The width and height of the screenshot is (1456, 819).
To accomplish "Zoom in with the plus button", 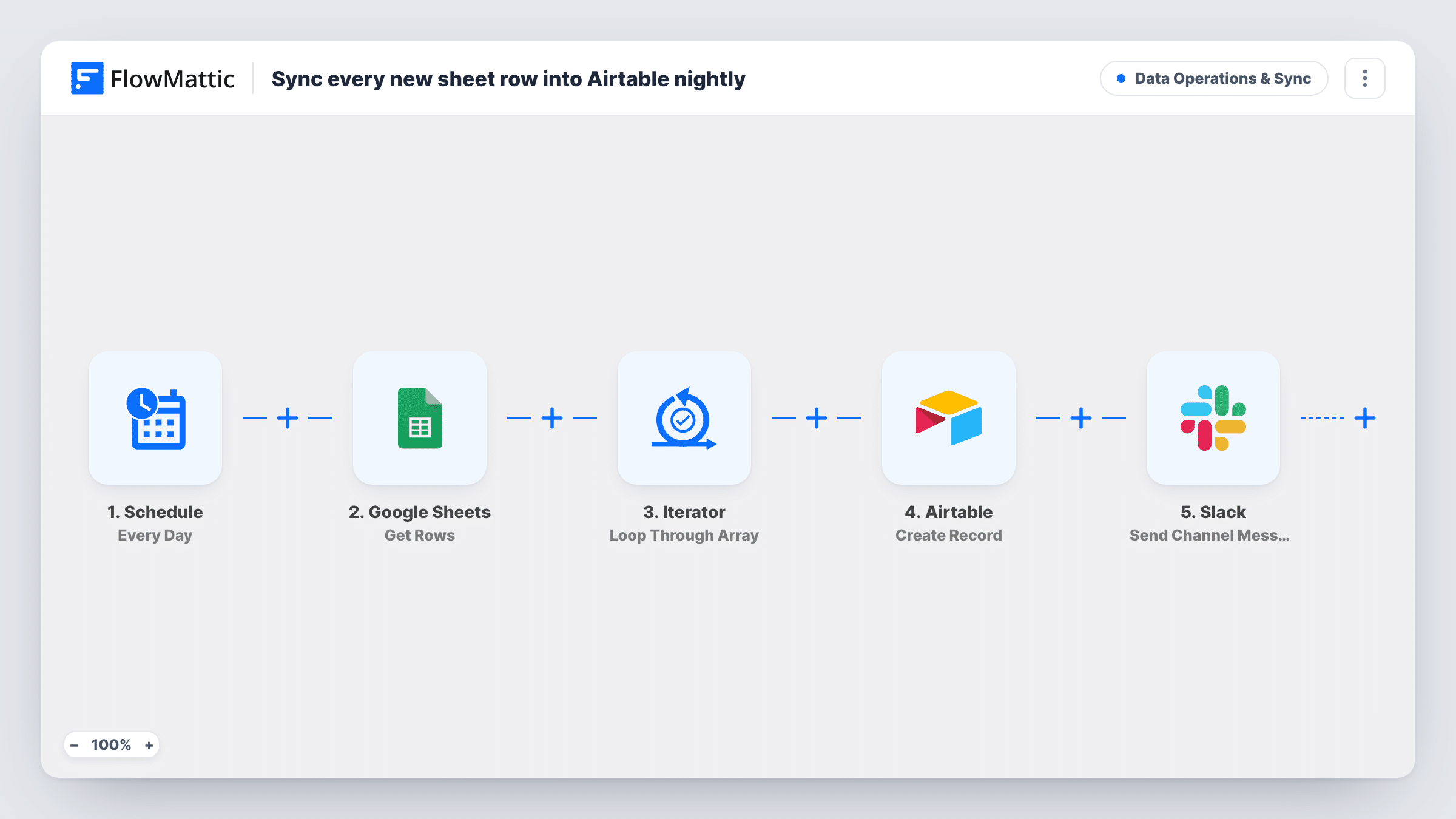I will (x=149, y=745).
